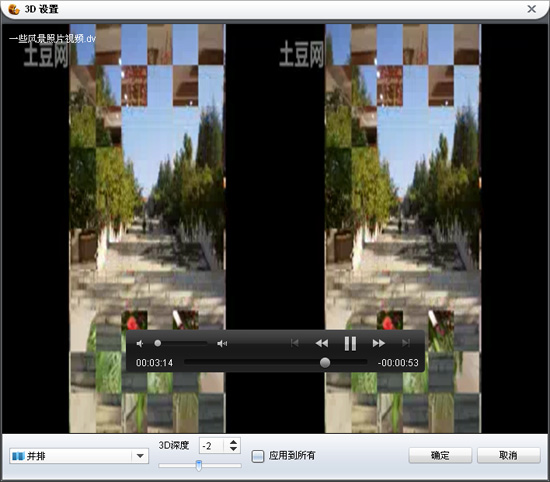
Task: Click the playback progress bar knob
Action: 325,362
